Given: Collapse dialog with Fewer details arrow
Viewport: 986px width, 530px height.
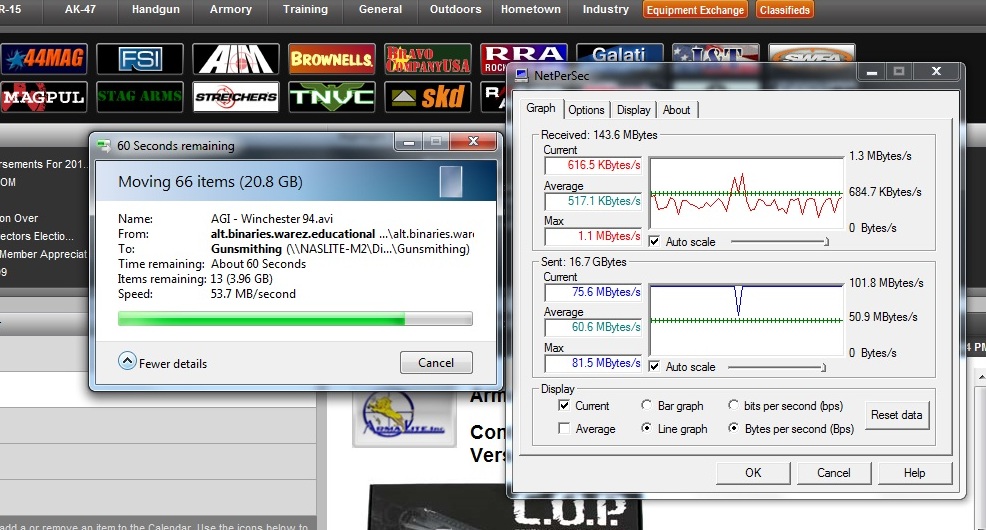Looking at the screenshot, I should [x=127, y=361].
